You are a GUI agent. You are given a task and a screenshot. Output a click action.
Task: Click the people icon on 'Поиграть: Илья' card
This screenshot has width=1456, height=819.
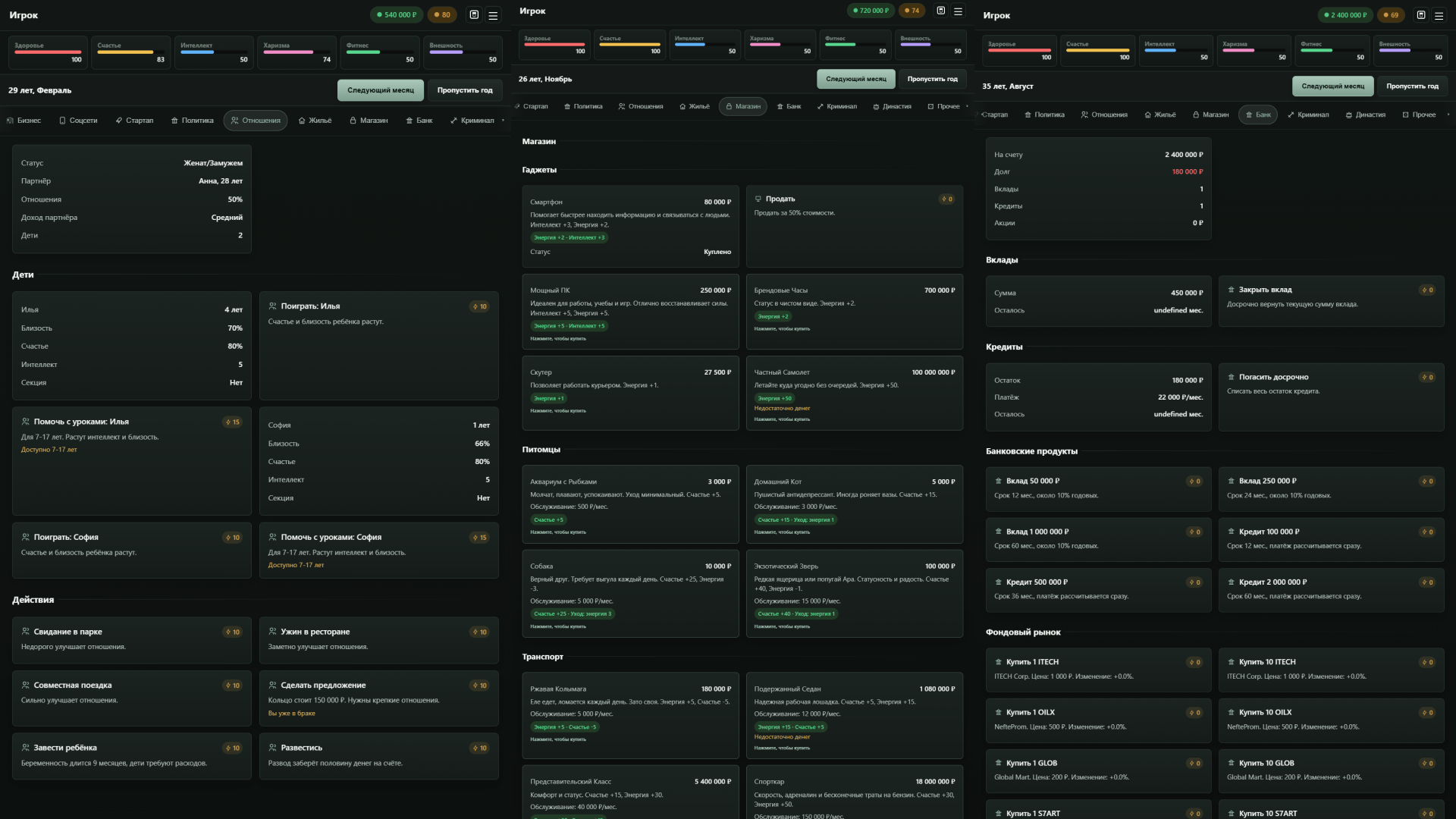272,306
